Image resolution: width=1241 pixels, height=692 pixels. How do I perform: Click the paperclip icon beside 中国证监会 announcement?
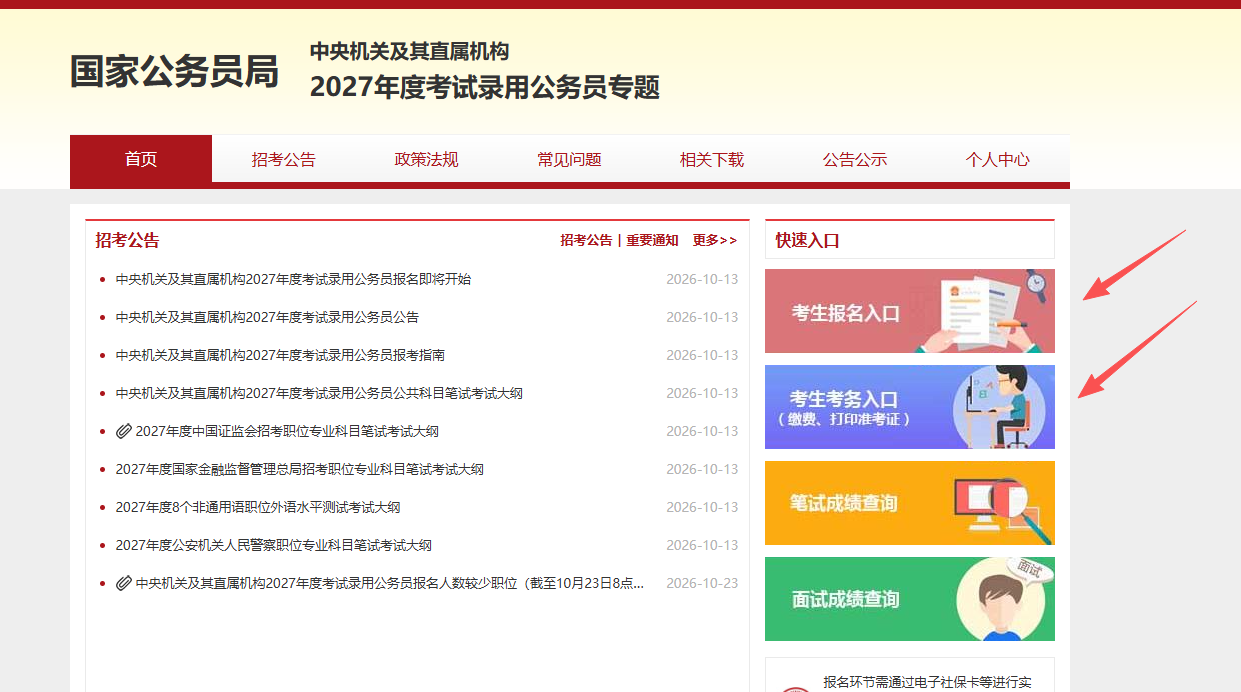[x=124, y=431]
